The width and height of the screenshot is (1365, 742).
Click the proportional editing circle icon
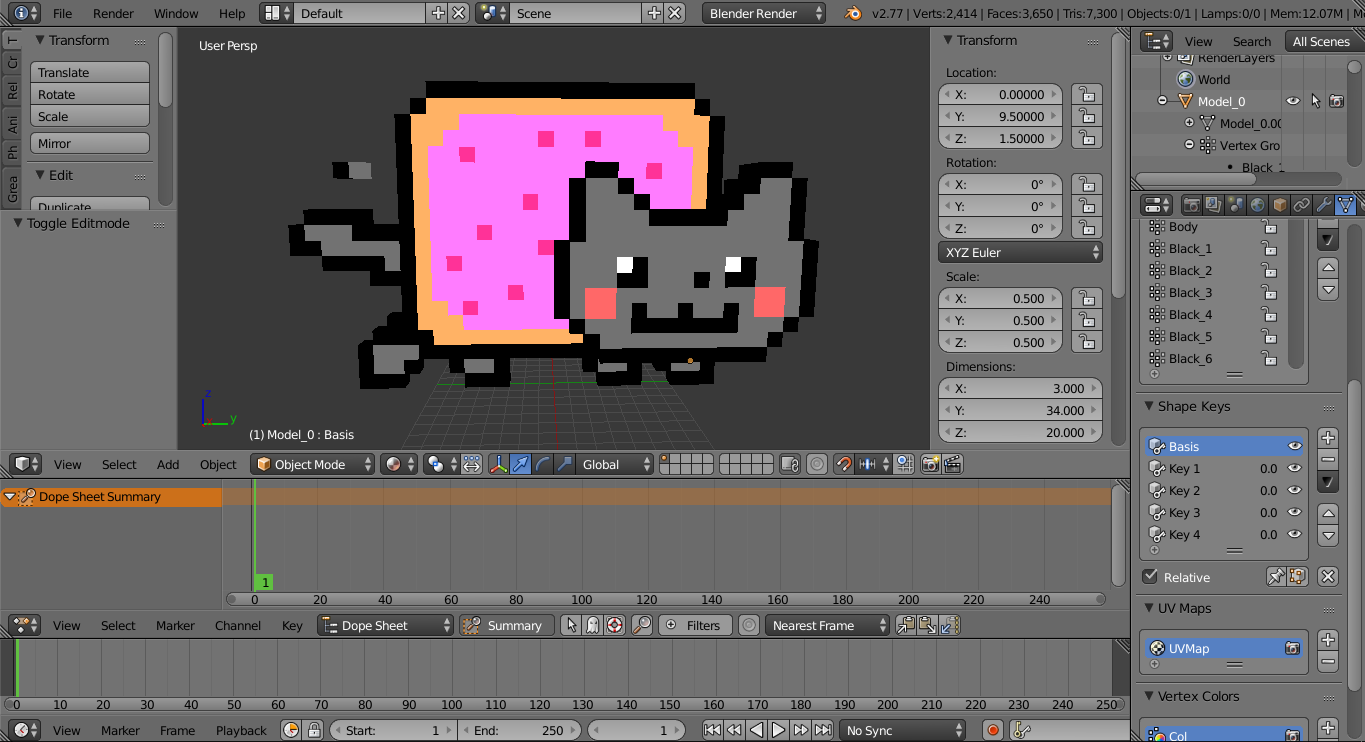[x=817, y=464]
